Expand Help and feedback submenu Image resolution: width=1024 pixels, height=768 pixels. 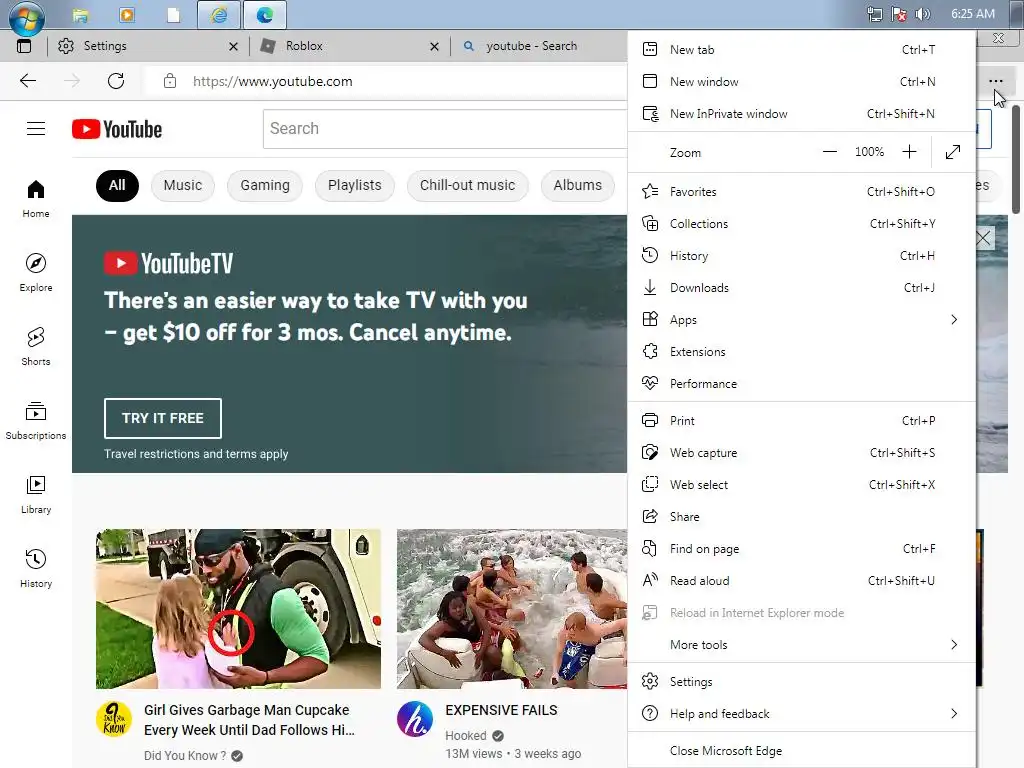click(801, 714)
